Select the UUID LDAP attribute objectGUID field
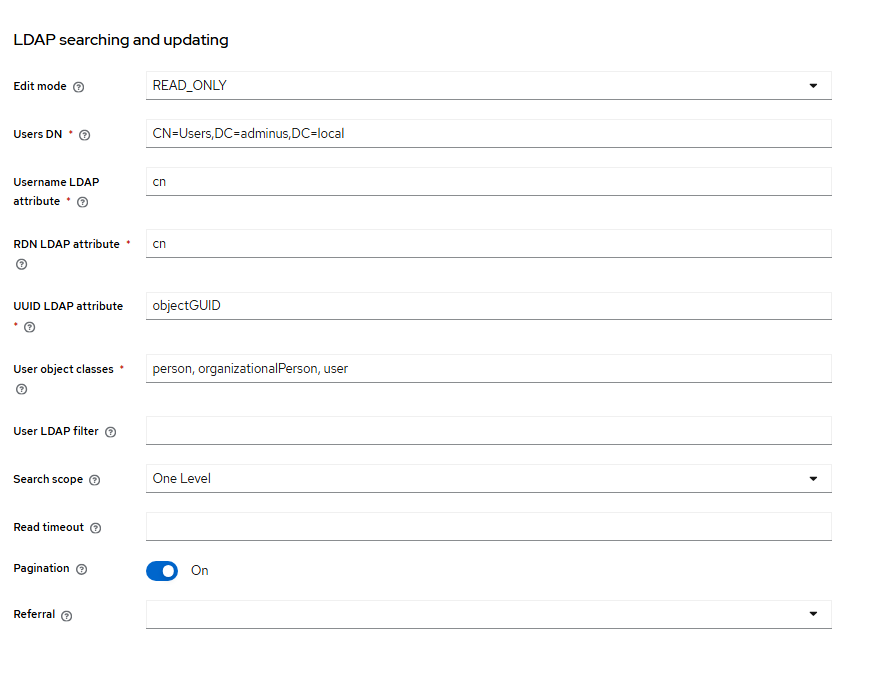The image size is (891, 693). point(488,306)
